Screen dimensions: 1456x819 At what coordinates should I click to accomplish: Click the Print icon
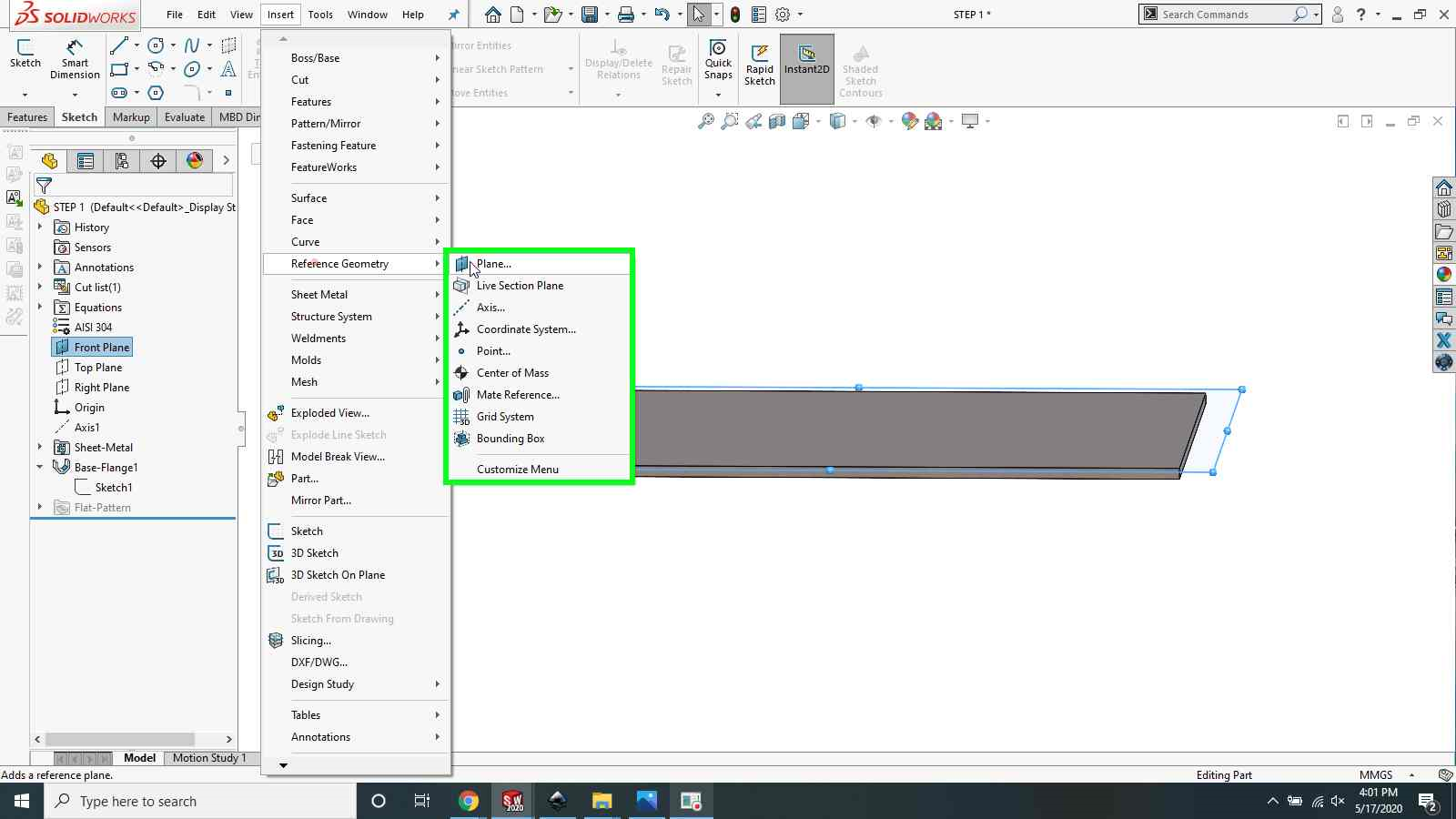point(626,15)
